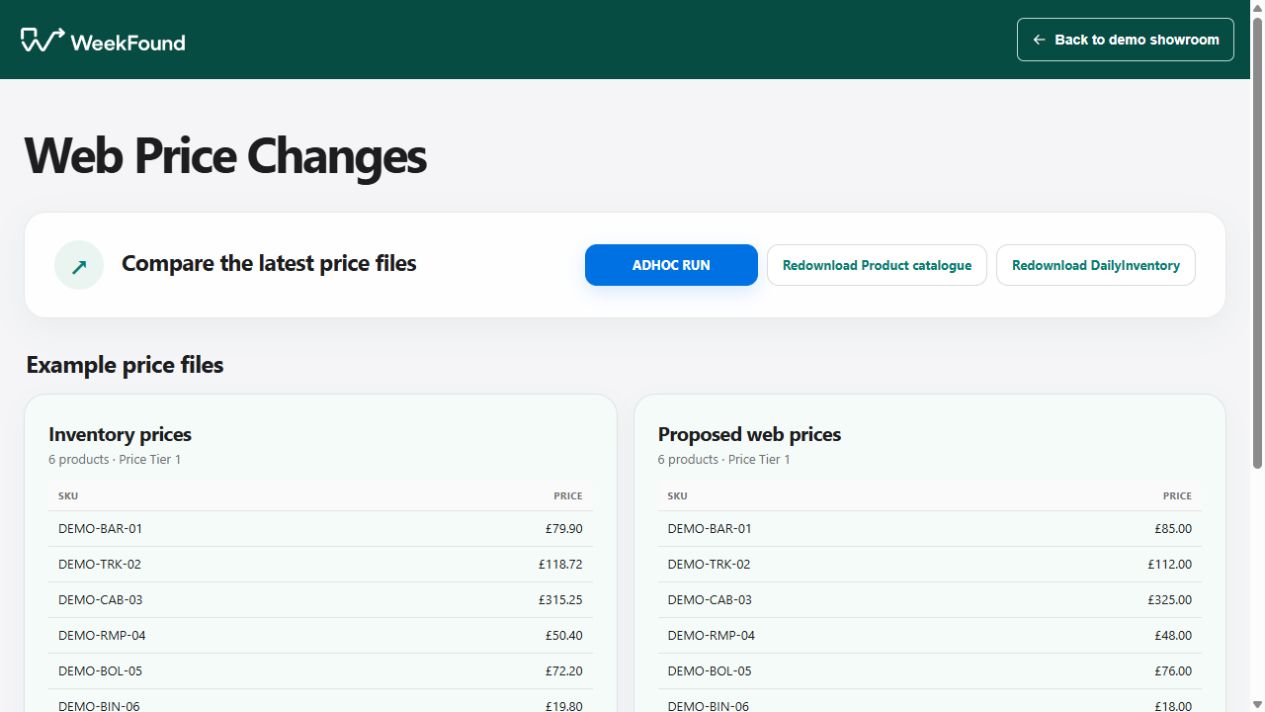
Task: Select DEMO-BIN-06 in Inventory prices
Action: tap(99, 706)
